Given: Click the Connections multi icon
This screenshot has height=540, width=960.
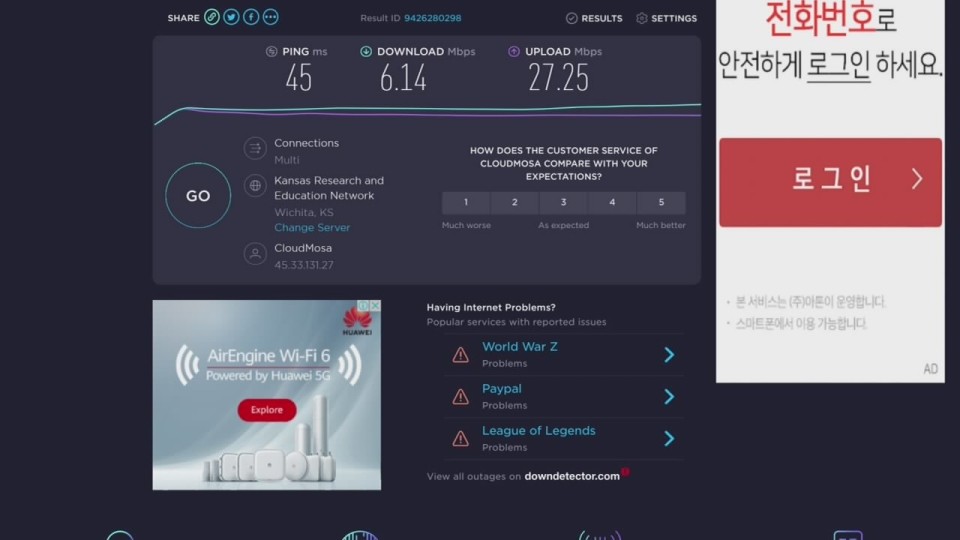Looking at the screenshot, I should coord(255,148).
